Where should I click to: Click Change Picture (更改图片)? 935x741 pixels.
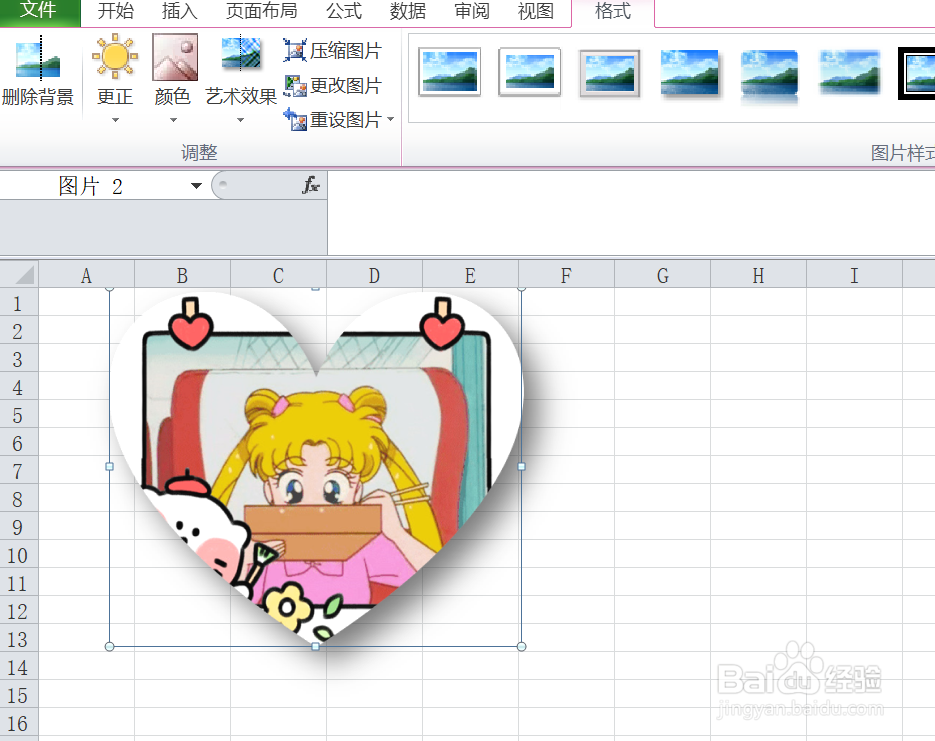pyautogui.click(x=332, y=85)
